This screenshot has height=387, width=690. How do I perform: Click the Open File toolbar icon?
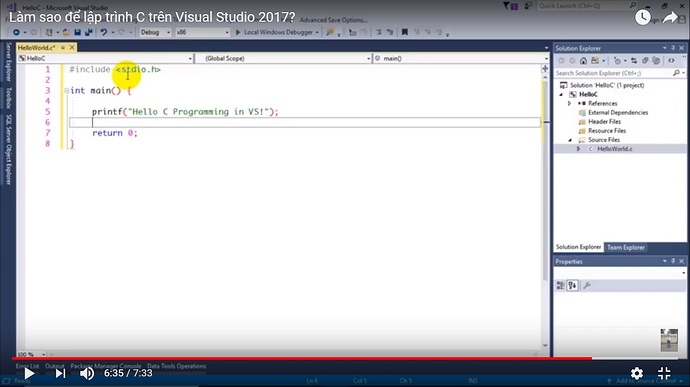[x=66, y=32]
